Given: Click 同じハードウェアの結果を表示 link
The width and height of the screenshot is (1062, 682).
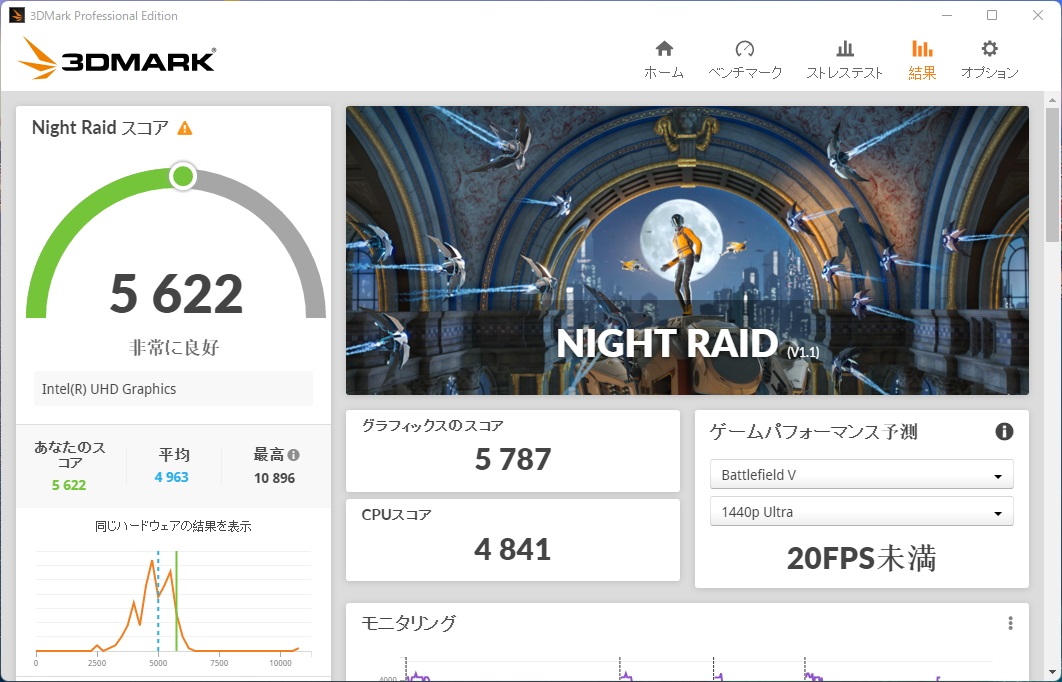Looking at the screenshot, I should (x=173, y=526).
